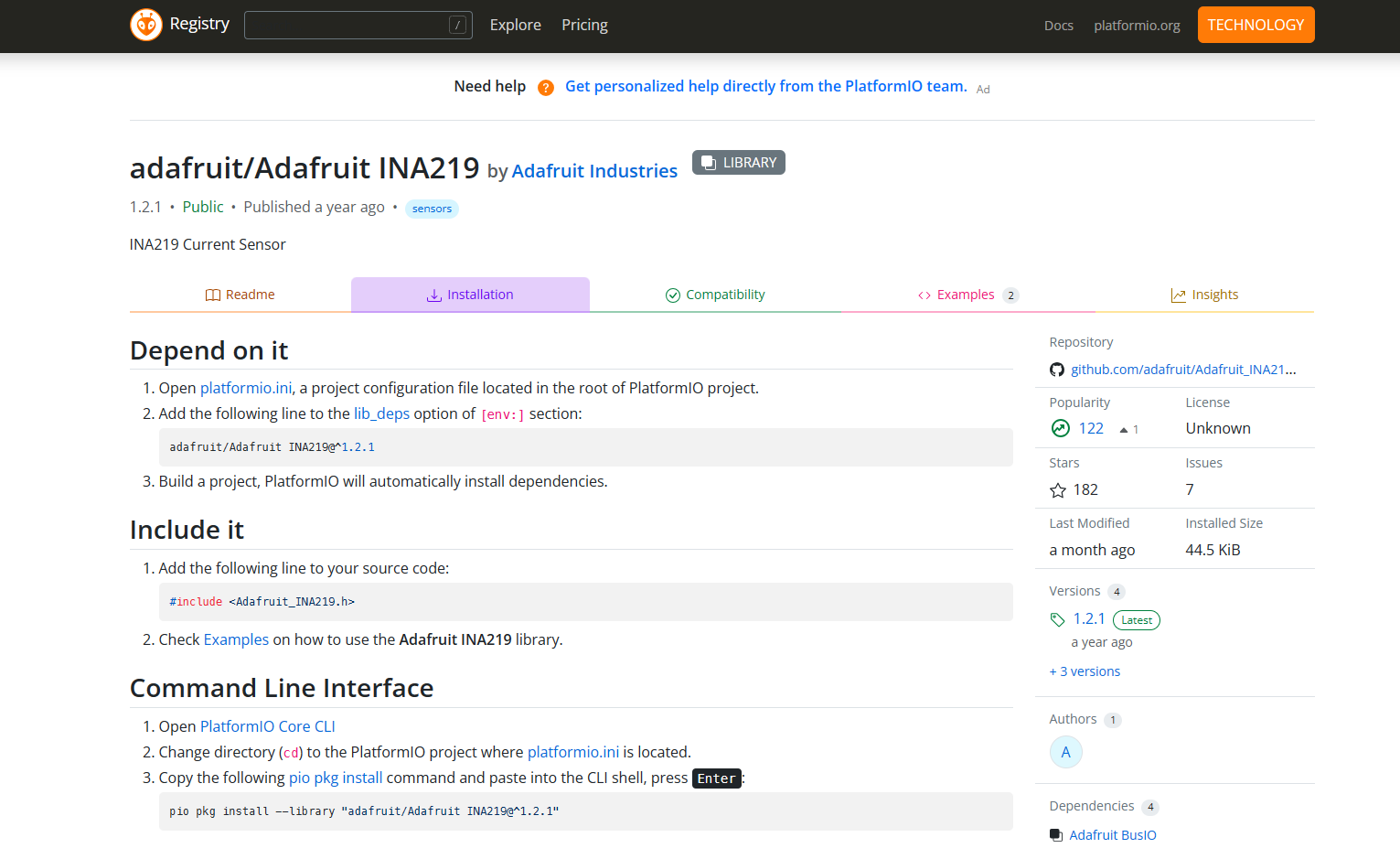Open version 1.2.1 link in Versions
Screen dimensions: 1400x848
1089,619
